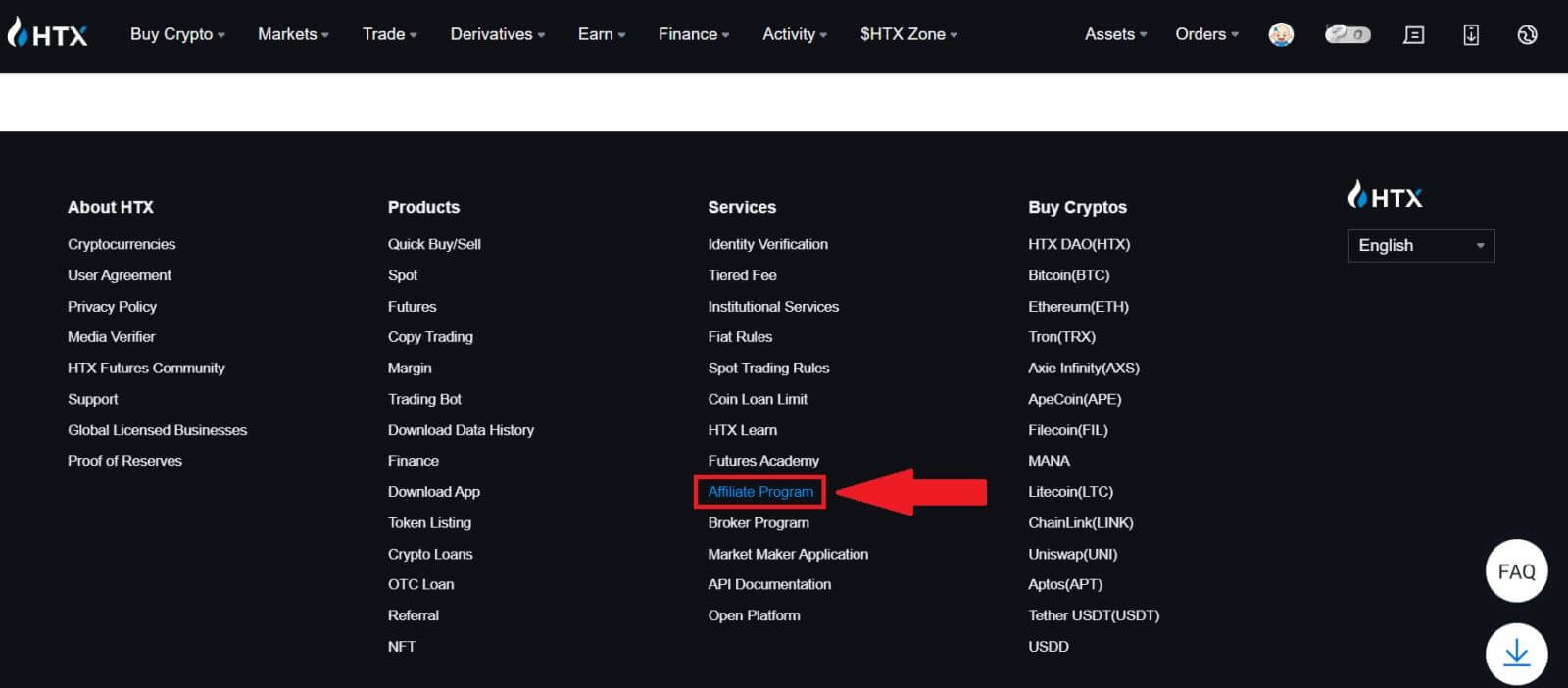Click the floating download arrow button
1568x688 pixels.
[x=1516, y=653]
